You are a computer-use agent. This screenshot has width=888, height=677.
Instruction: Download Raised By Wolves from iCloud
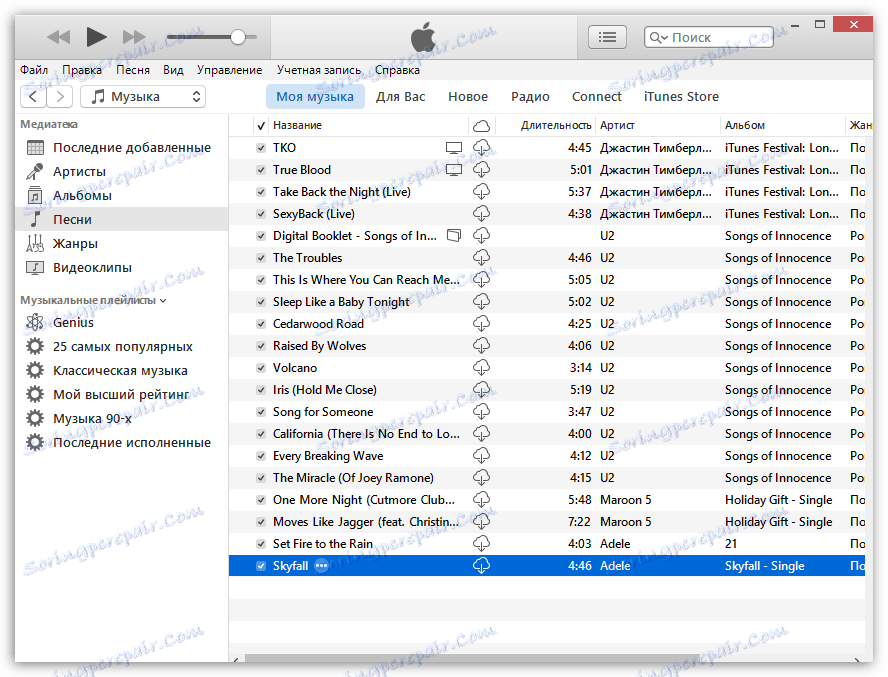pos(481,346)
